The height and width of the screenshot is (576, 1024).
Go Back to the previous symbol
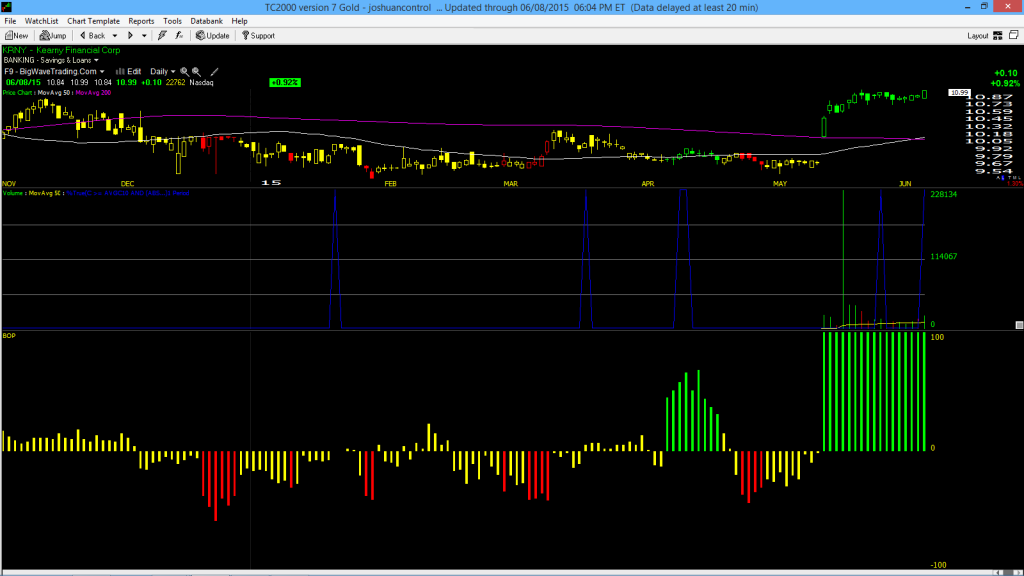point(92,36)
